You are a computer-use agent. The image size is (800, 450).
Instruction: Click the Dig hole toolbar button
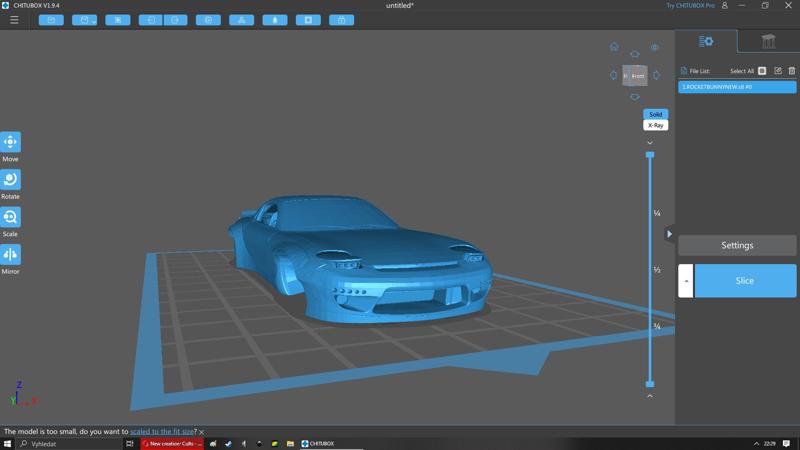(308, 20)
